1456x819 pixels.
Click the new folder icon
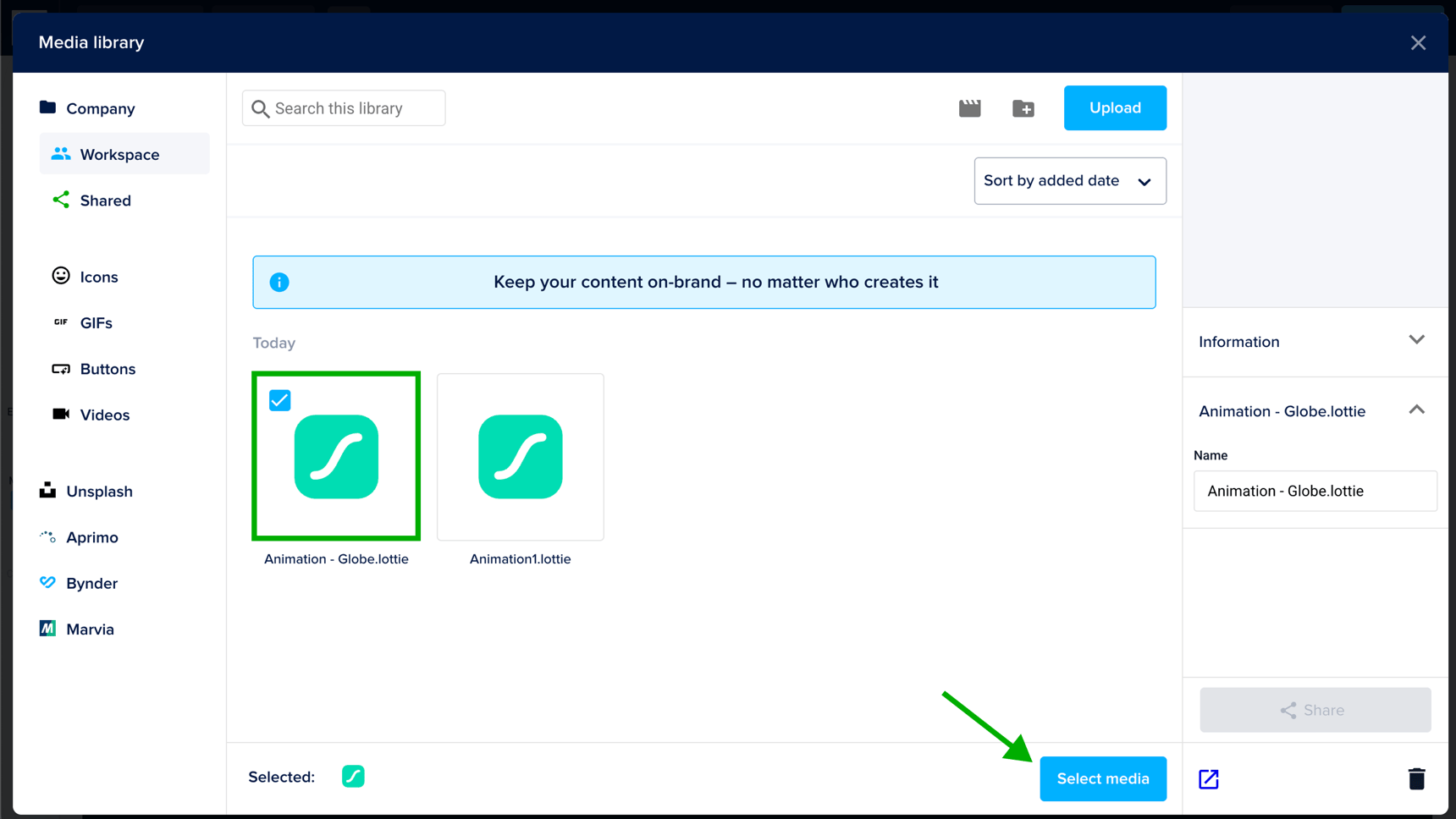[1023, 108]
